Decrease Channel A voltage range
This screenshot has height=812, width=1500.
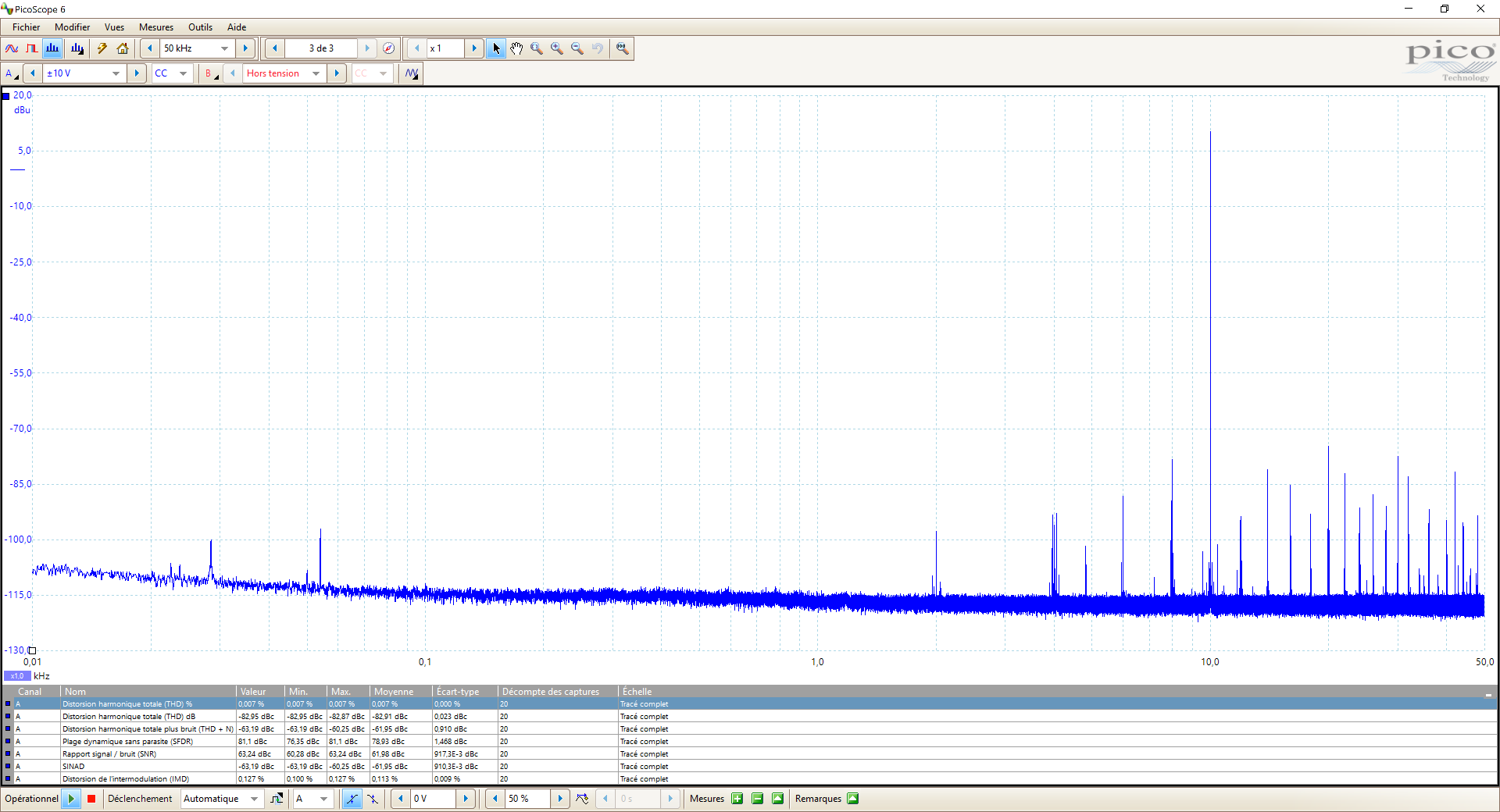click(33, 73)
